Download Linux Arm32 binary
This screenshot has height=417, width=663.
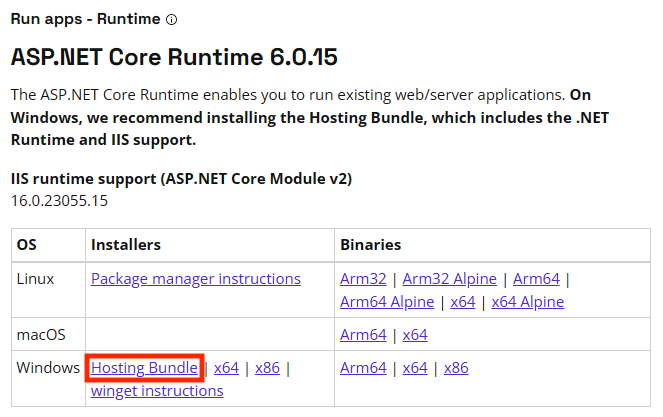click(x=363, y=279)
